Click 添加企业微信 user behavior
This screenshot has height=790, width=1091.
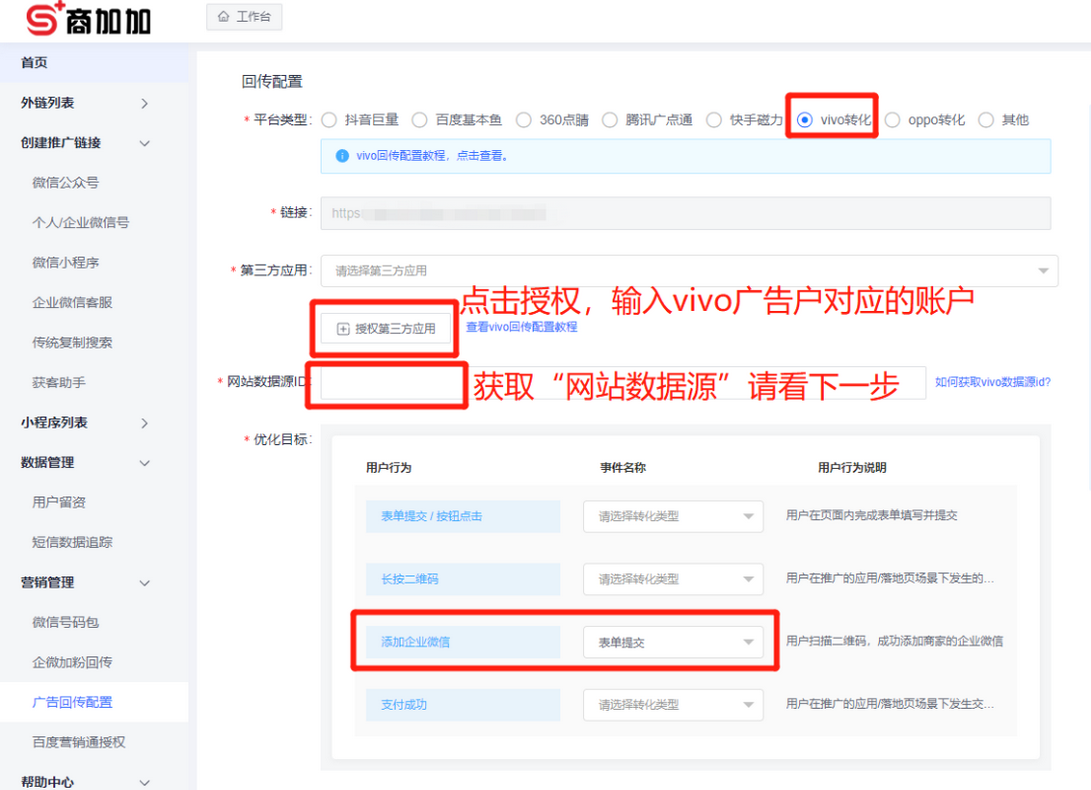(463, 642)
